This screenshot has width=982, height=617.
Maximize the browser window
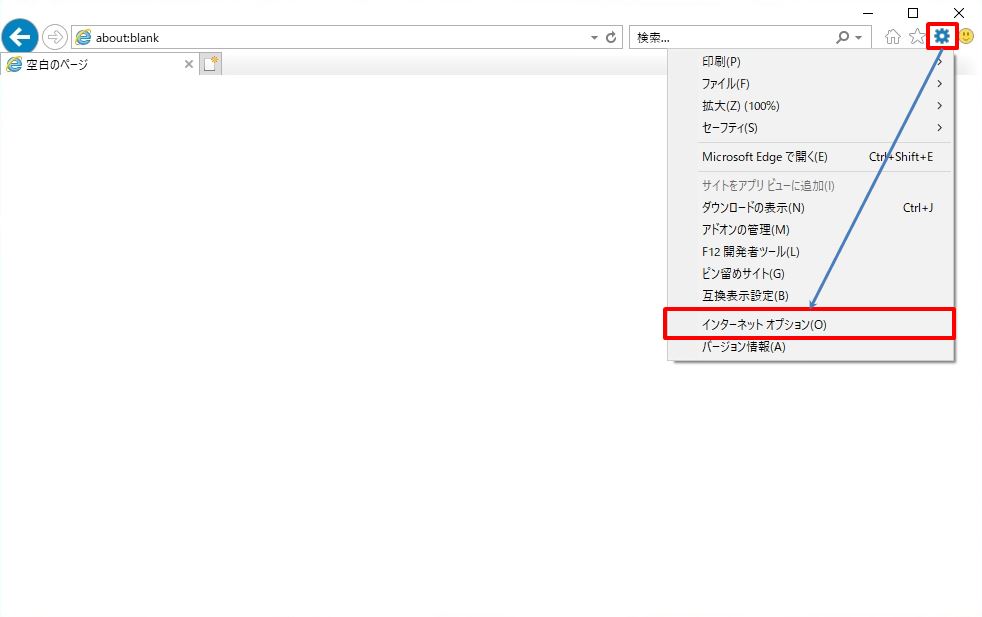(913, 13)
